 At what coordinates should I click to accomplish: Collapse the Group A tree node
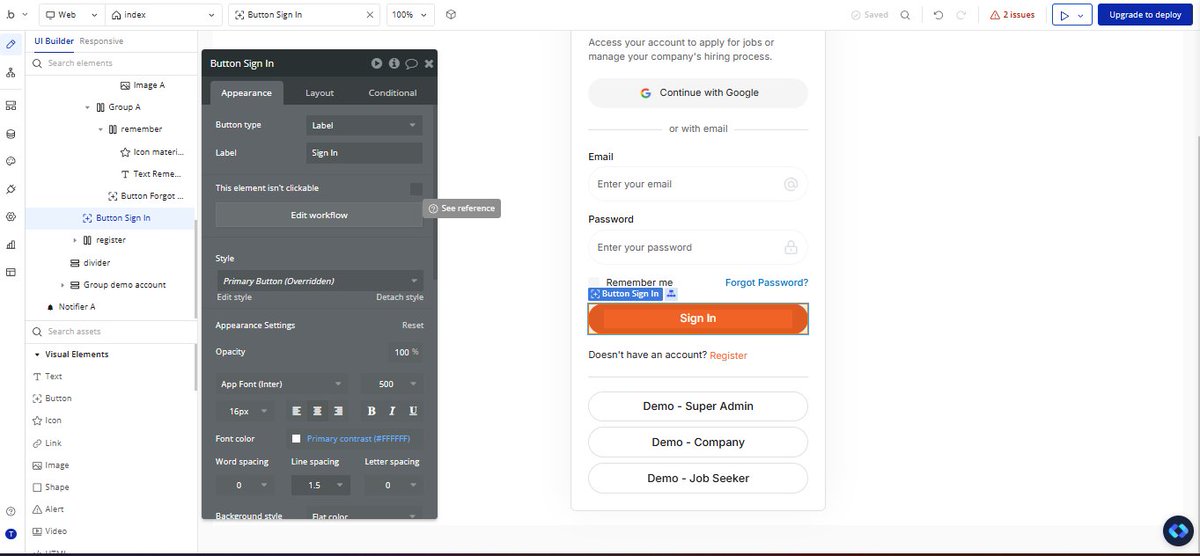[87, 107]
